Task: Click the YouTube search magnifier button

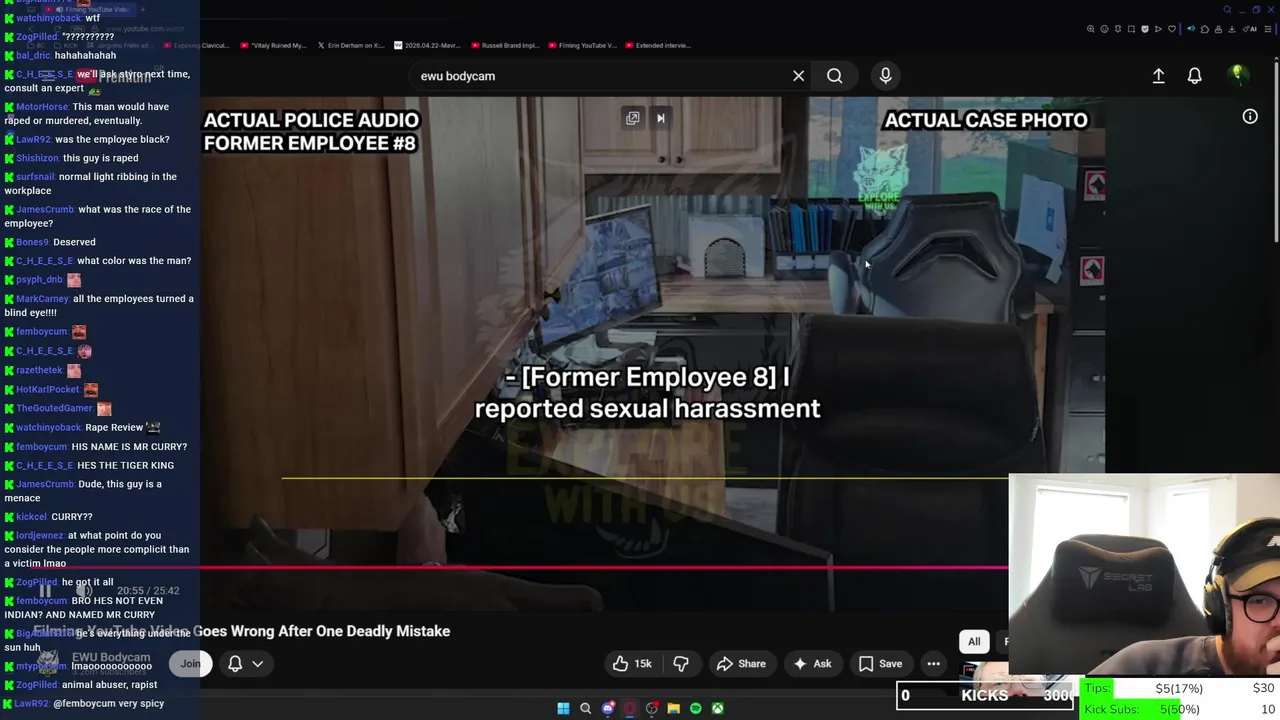Action: point(834,76)
